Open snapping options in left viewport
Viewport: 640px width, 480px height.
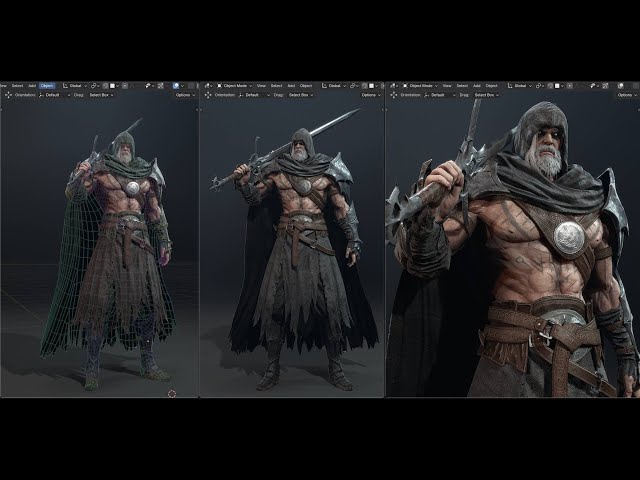[114, 86]
